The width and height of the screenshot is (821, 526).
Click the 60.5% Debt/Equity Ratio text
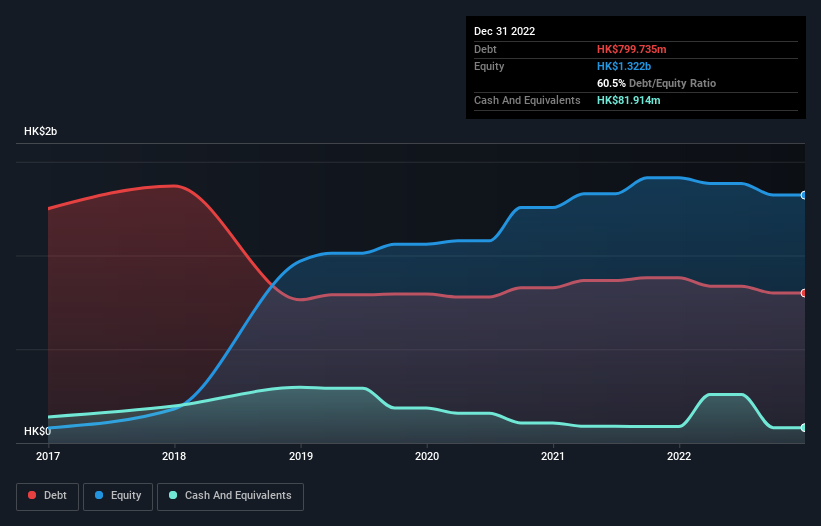coord(656,83)
